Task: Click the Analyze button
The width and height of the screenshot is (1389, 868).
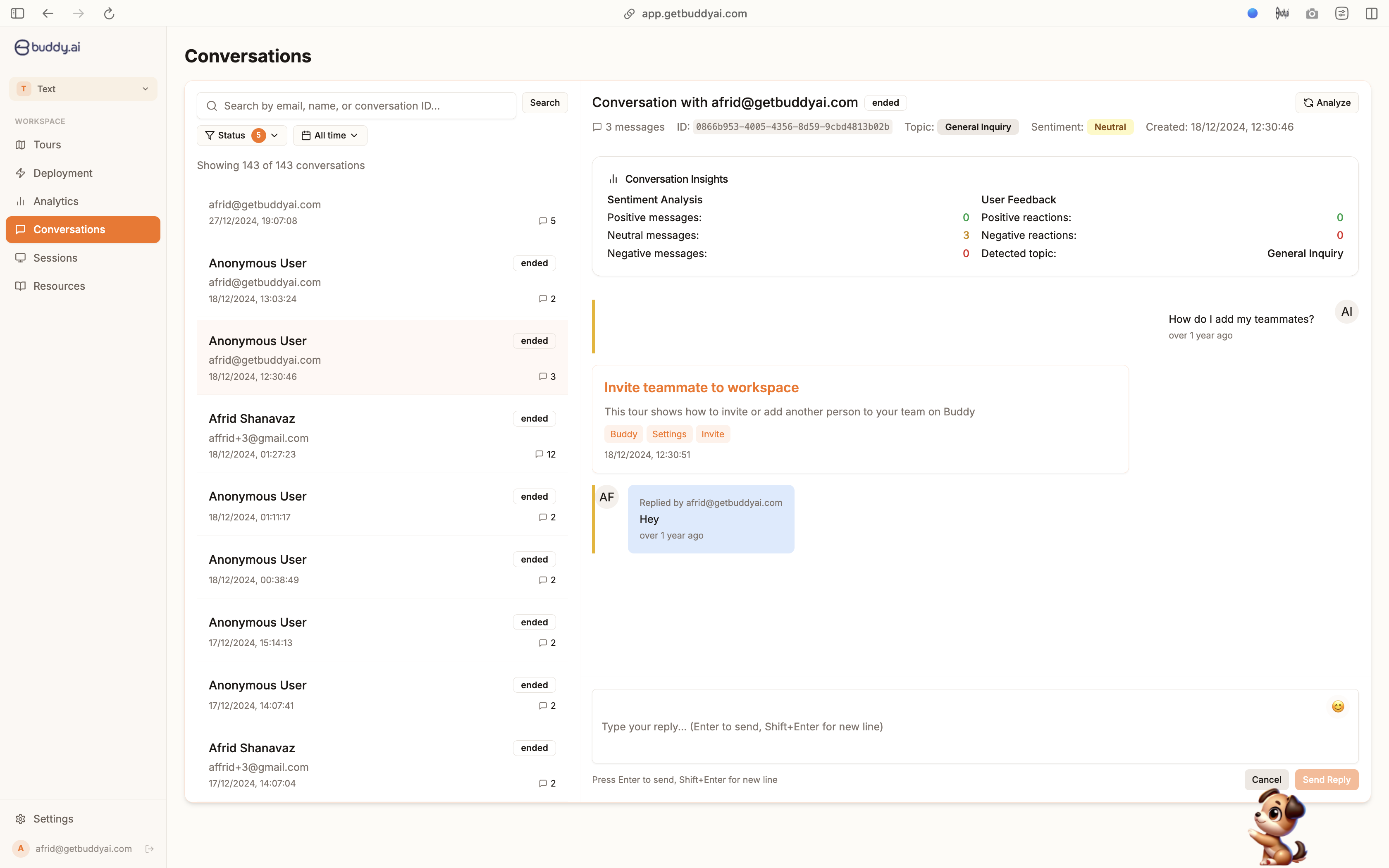Action: [1327, 103]
